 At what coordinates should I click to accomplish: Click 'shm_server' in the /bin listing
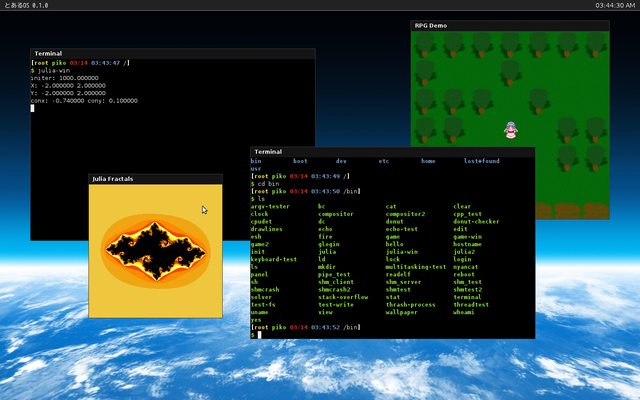click(x=403, y=282)
